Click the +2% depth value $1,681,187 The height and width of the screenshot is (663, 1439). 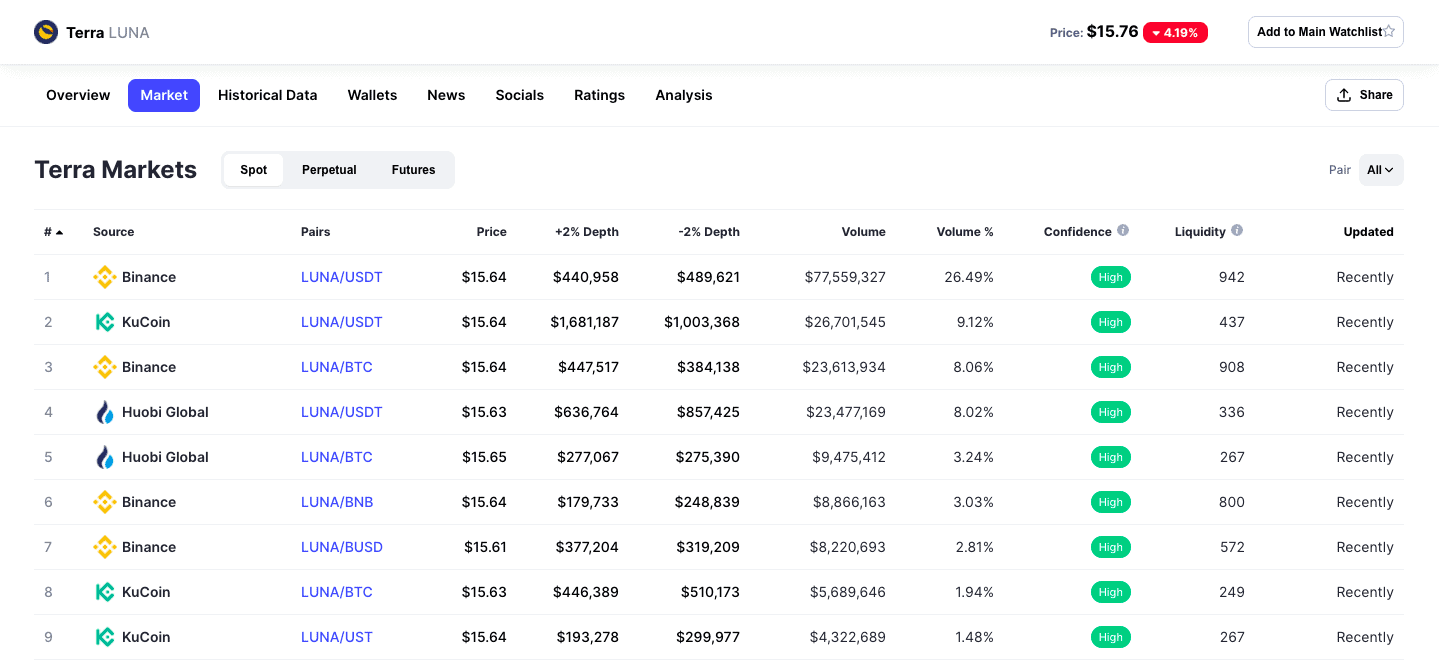pos(584,322)
